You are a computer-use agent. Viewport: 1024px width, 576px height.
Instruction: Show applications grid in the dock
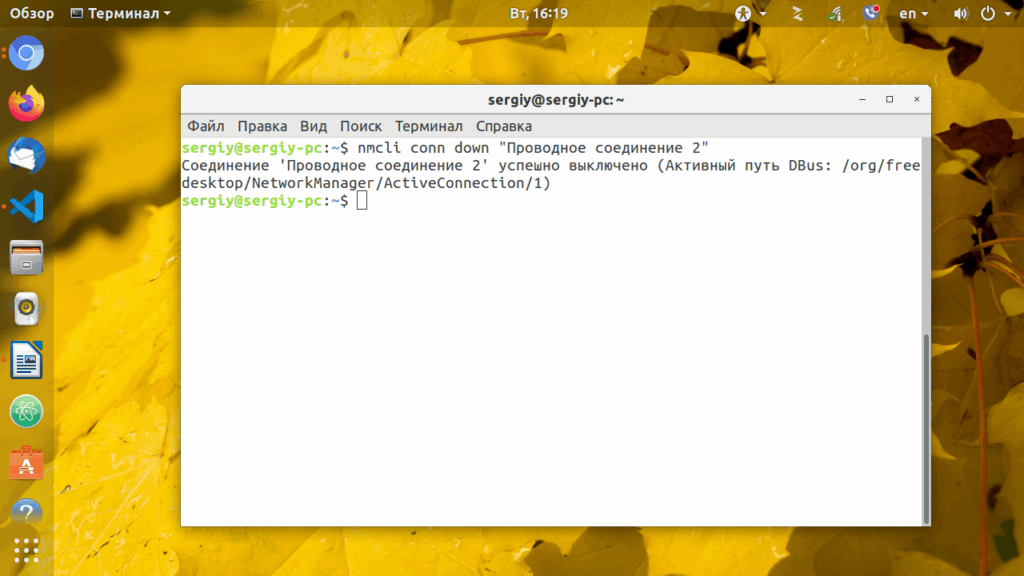(x=26, y=551)
